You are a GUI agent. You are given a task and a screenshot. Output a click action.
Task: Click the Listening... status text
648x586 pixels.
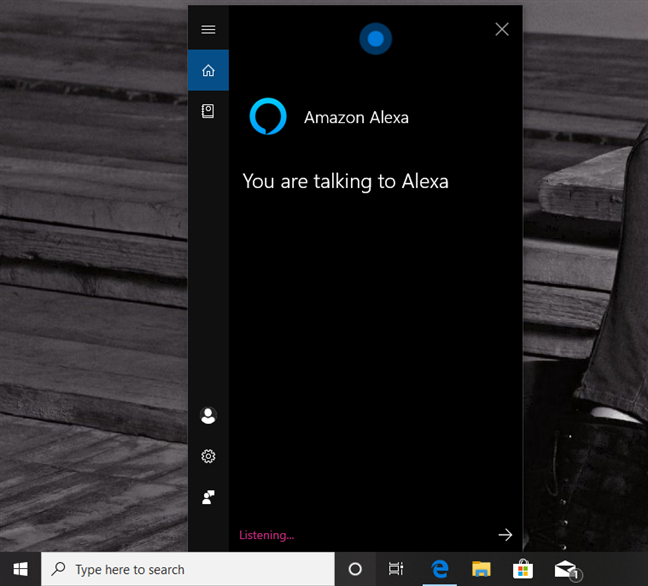point(267,535)
